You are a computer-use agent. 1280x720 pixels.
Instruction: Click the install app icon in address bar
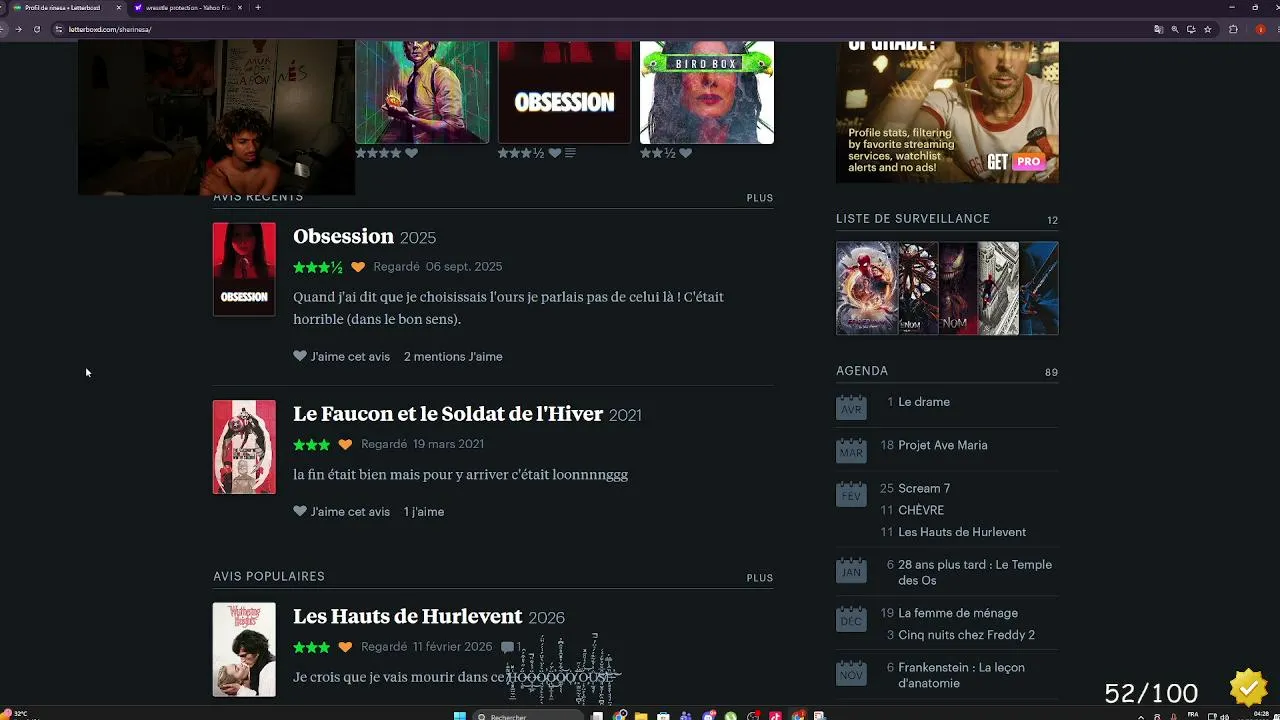tap(1191, 29)
